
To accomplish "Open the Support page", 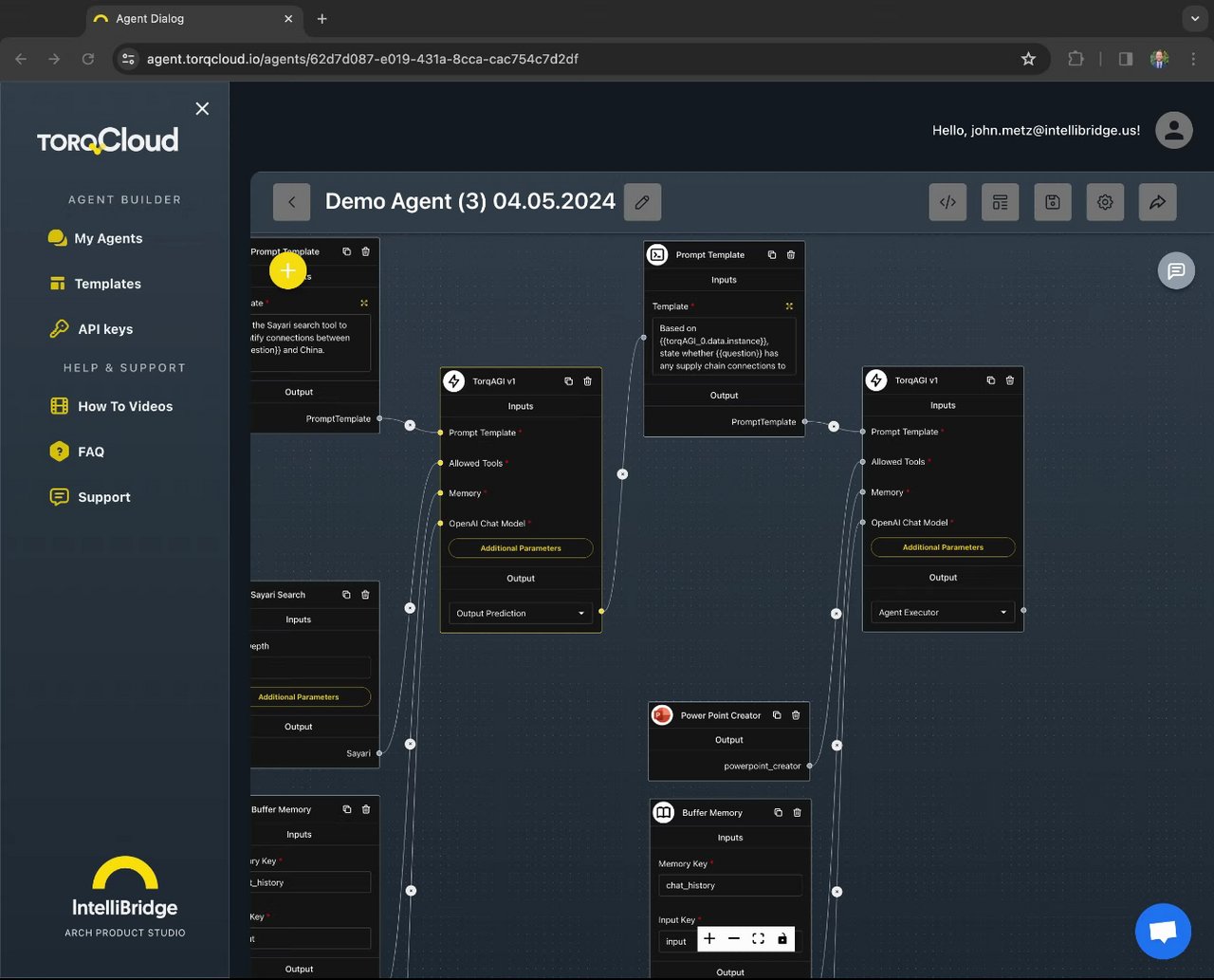I will click(x=90, y=497).
